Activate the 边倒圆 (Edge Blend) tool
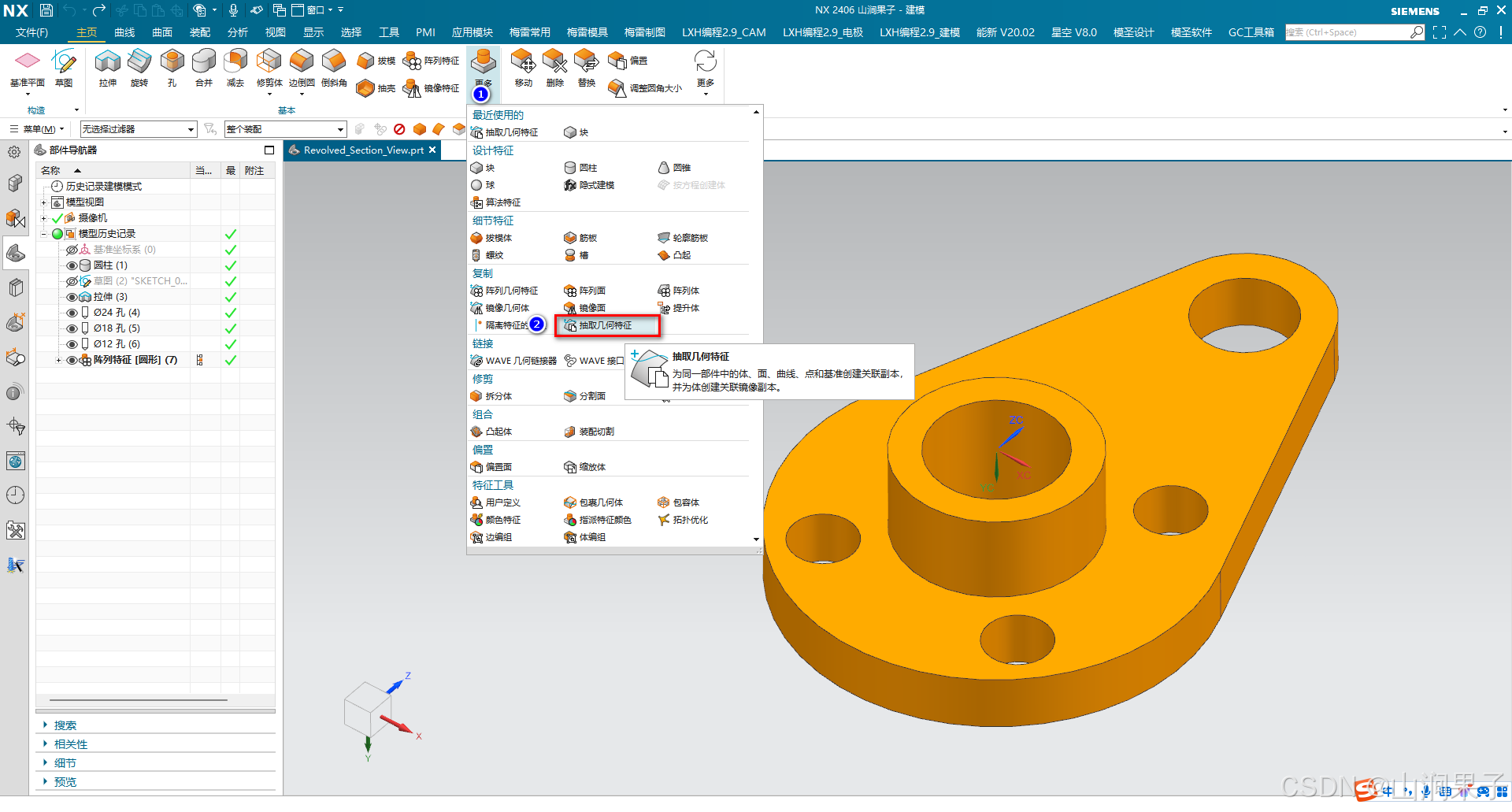This screenshot has width=1512, height=812. point(302,67)
